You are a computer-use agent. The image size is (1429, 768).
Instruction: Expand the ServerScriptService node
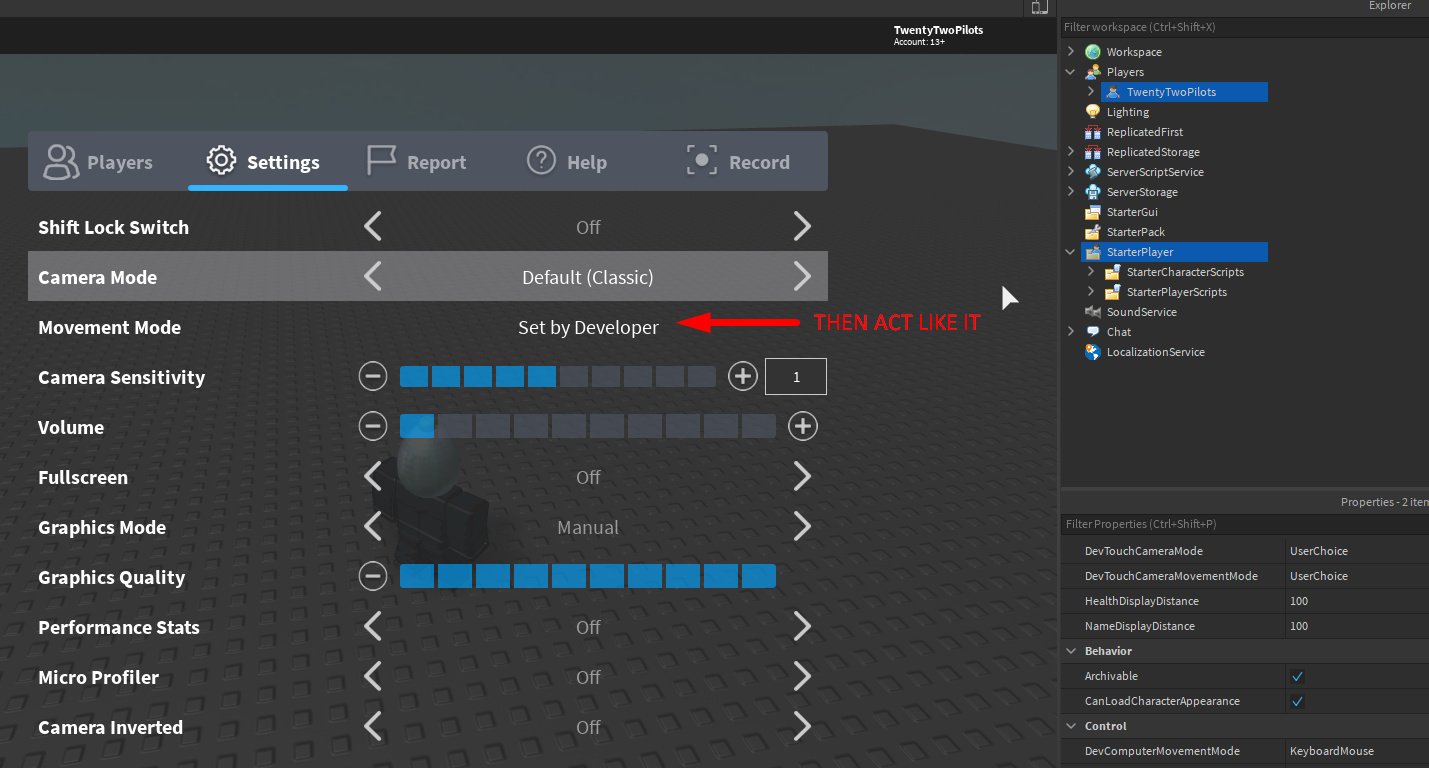[1071, 172]
